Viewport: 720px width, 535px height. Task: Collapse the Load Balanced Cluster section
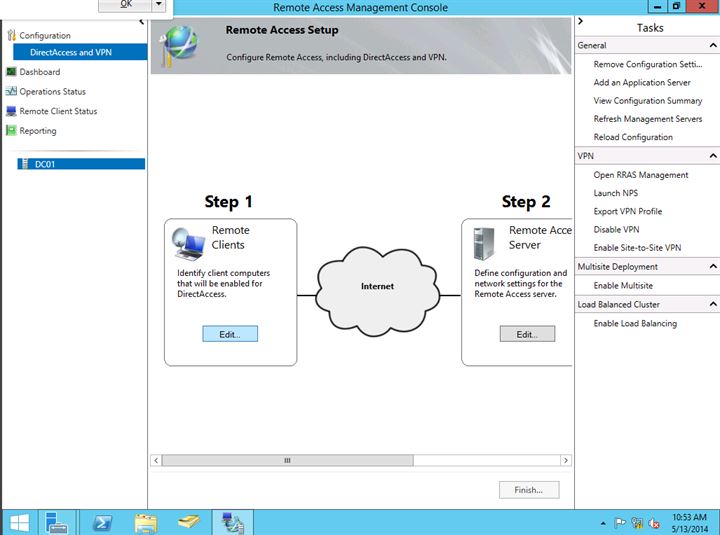point(713,304)
